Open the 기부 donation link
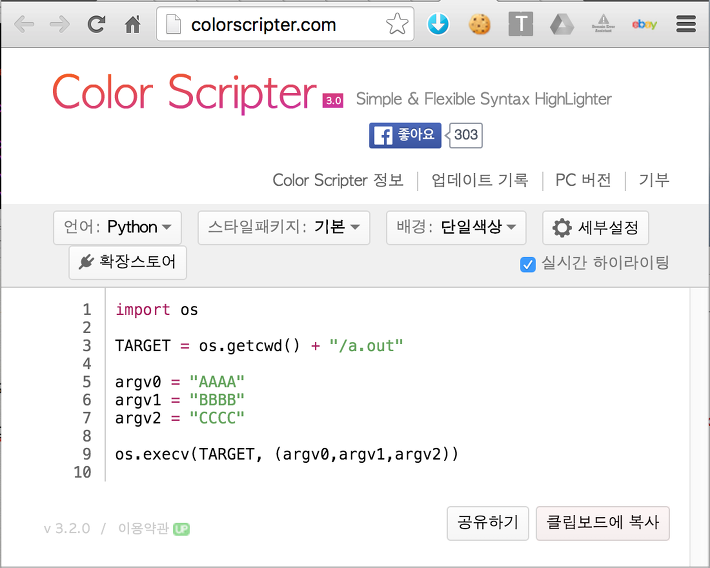This screenshot has width=710, height=568. pos(654,180)
